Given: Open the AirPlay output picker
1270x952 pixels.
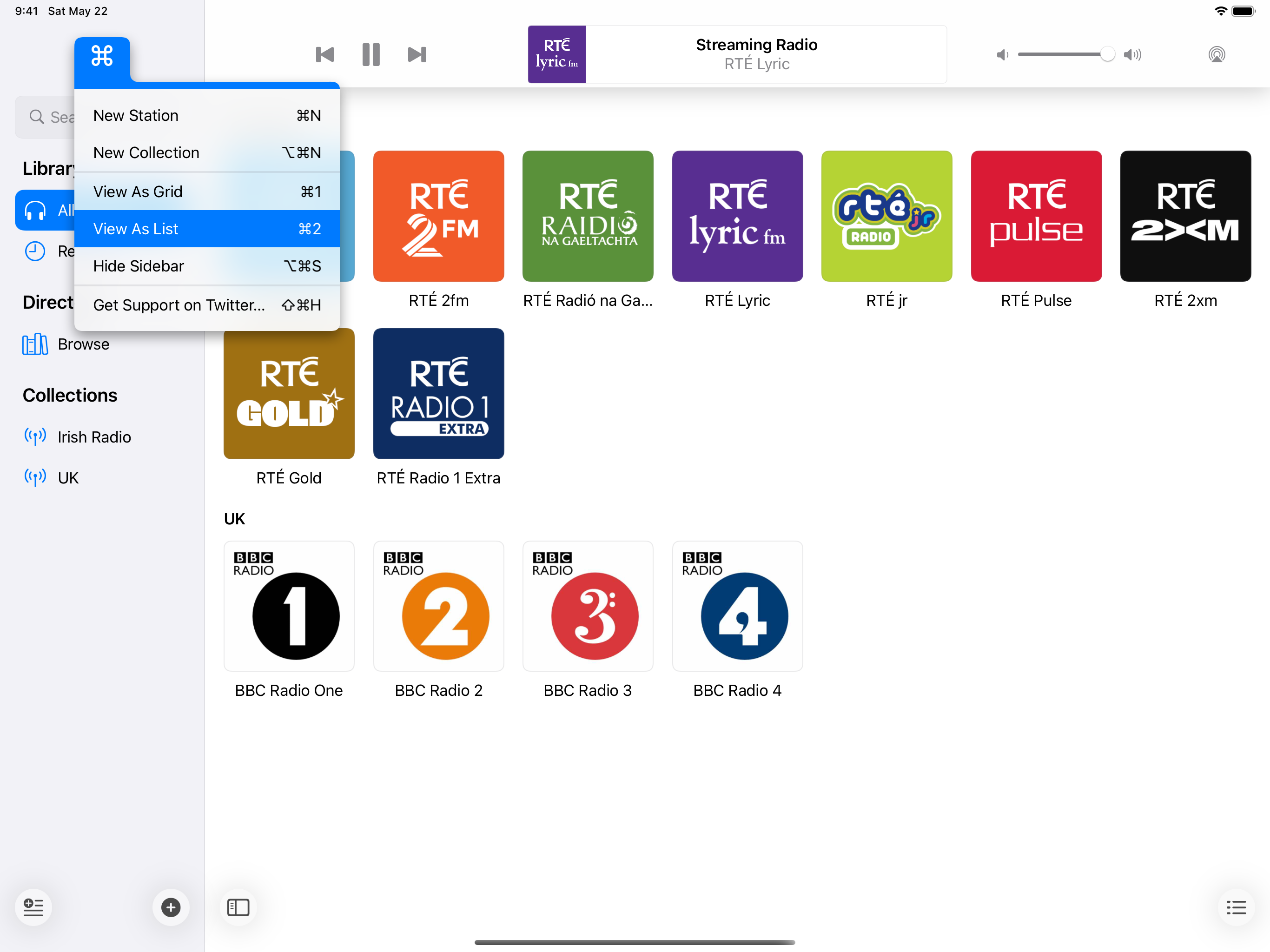Looking at the screenshot, I should [1216, 54].
